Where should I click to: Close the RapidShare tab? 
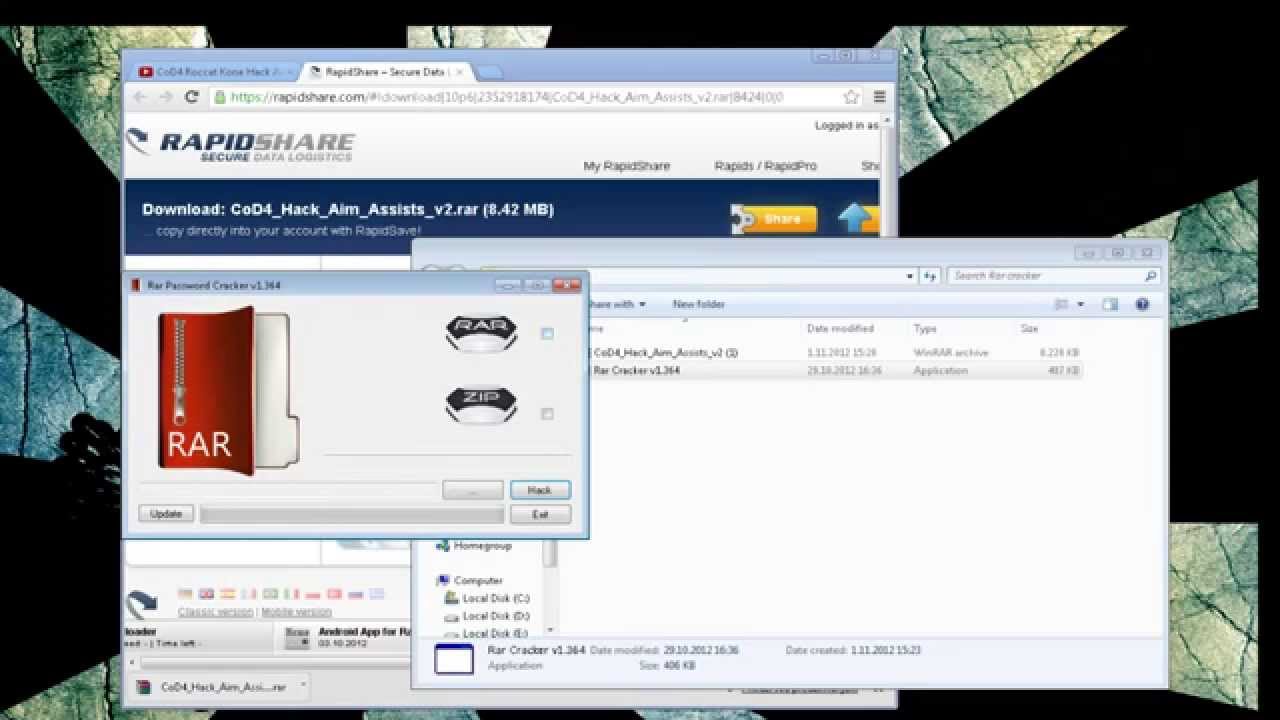pyautogui.click(x=460, y=72)
